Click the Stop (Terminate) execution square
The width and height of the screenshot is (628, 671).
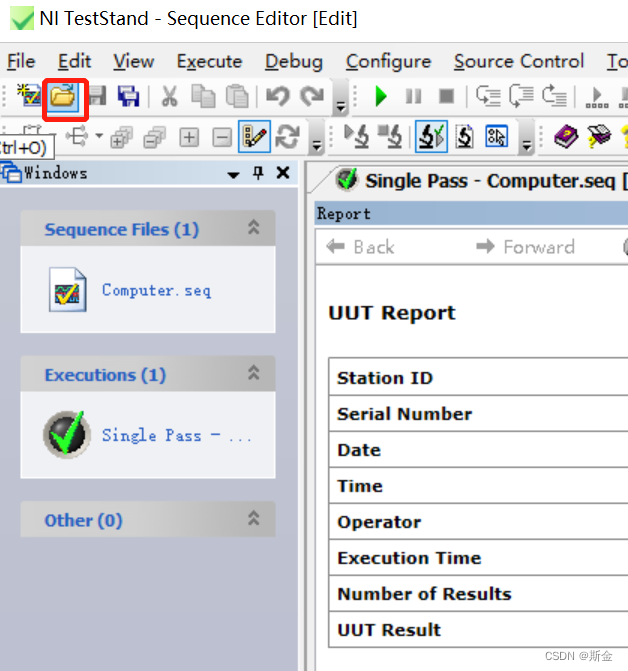coord(447,96)
